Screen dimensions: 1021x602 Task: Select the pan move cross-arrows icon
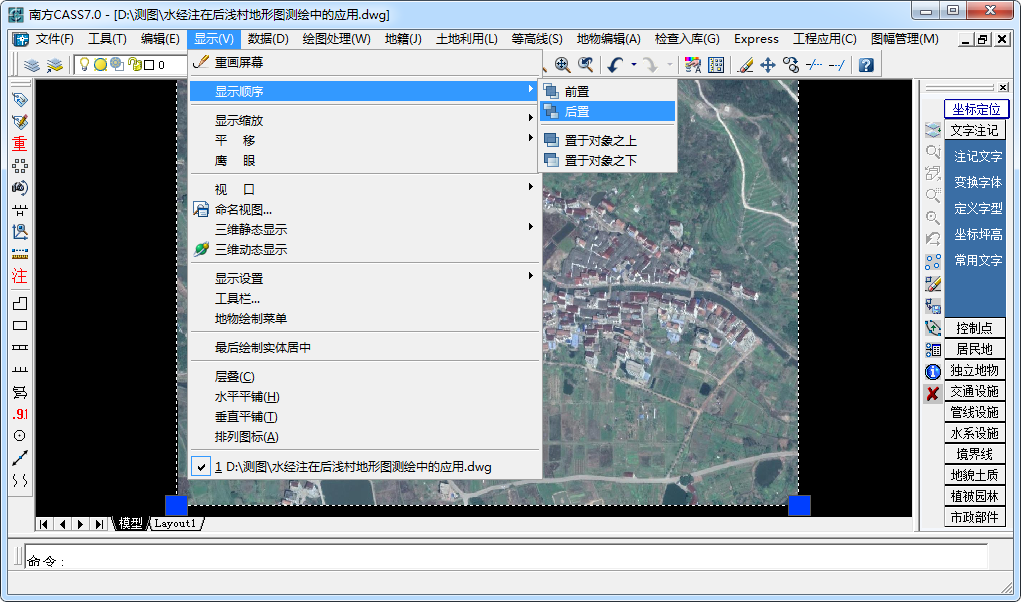[768, 65]
